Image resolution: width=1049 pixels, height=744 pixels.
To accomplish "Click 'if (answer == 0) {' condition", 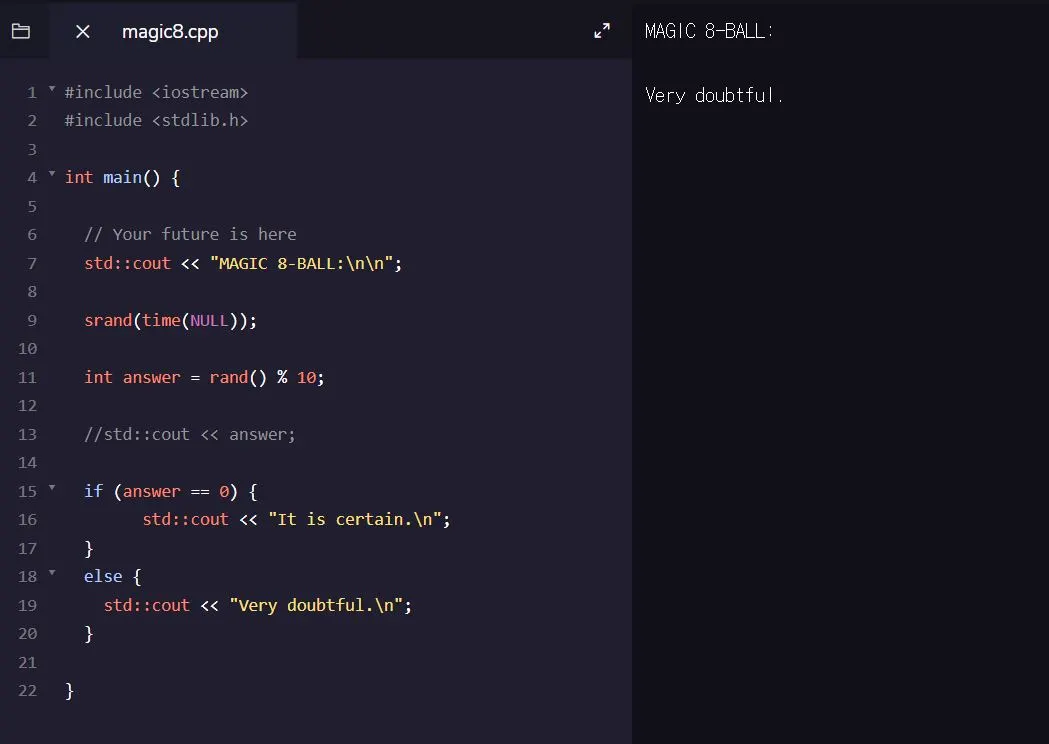I will click(x=171, y=492).
